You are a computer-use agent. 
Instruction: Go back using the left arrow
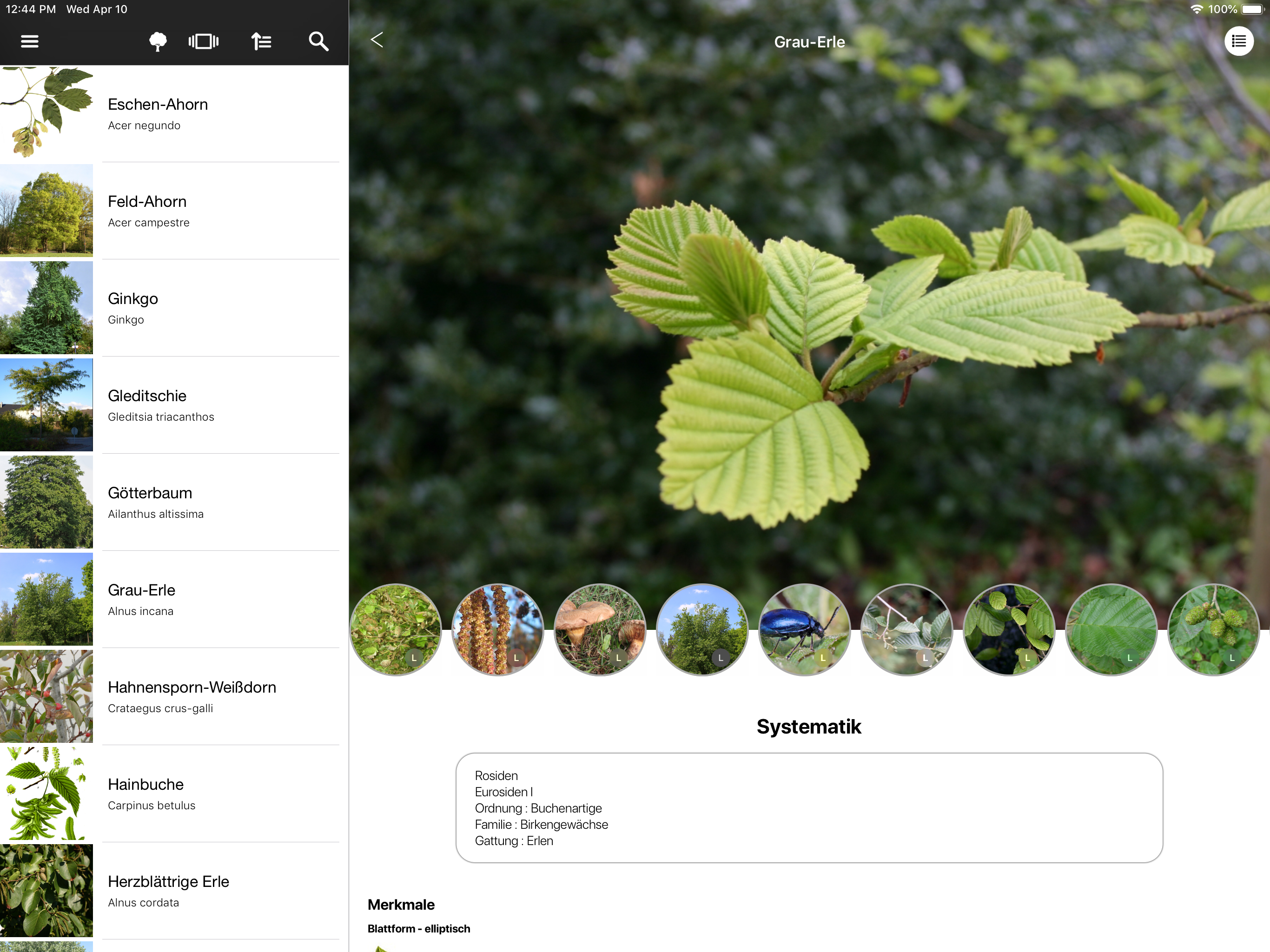tap(377, 40)
